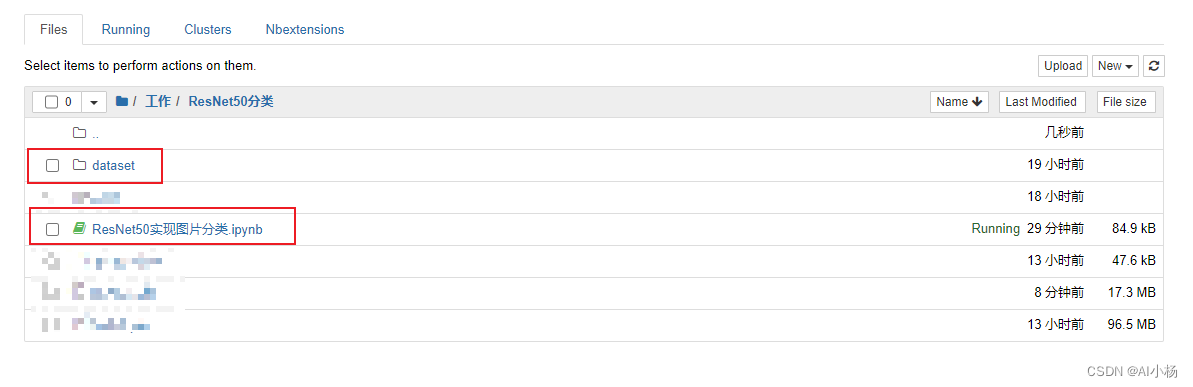Screen dimensions: 1193x387
Task: Sort by Last Modified
Action: tap(1041, 102)
